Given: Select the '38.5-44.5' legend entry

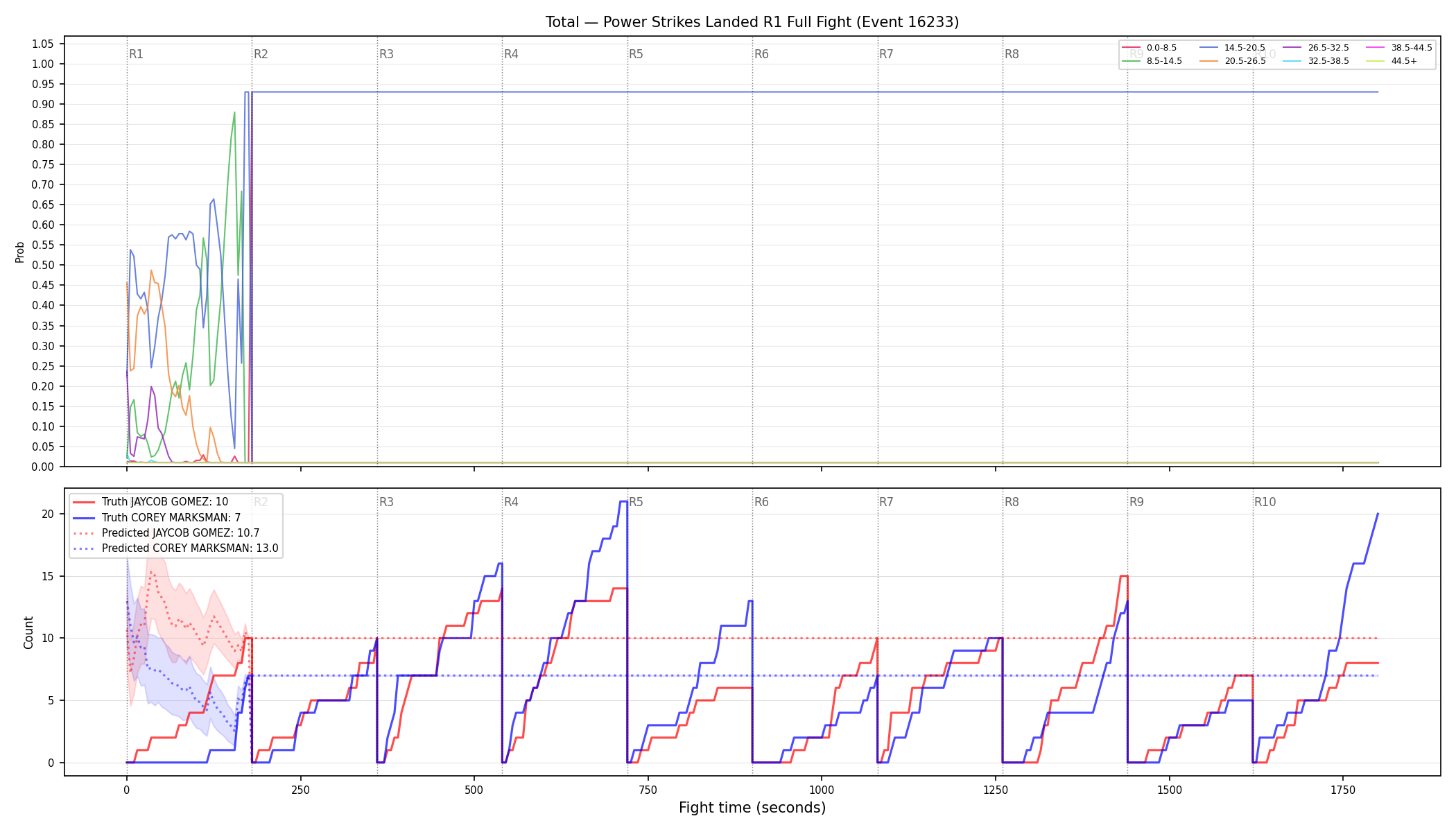Looking at the screenshot, I should 1399,48.
